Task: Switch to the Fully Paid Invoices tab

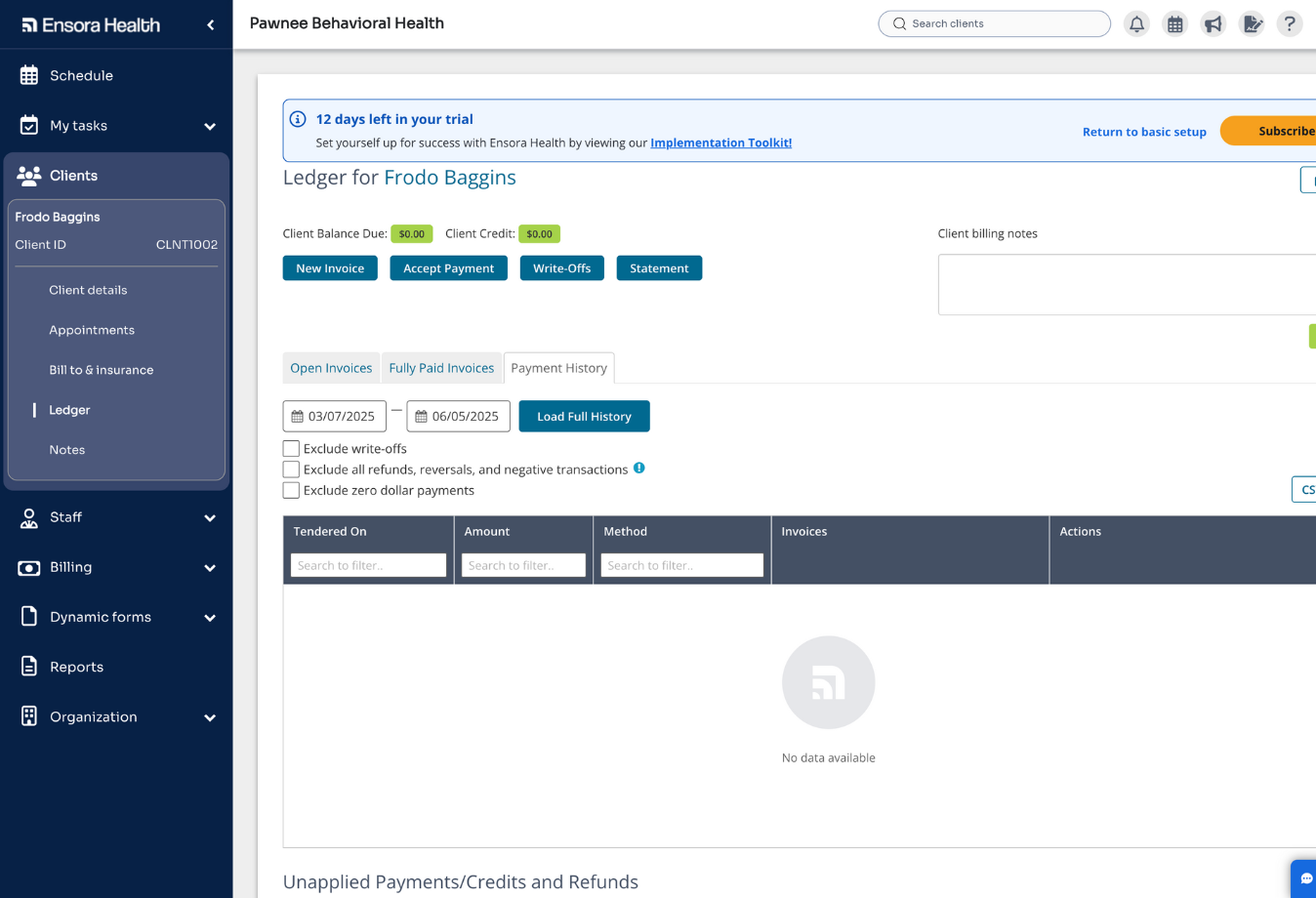Action: pos(441,368)
